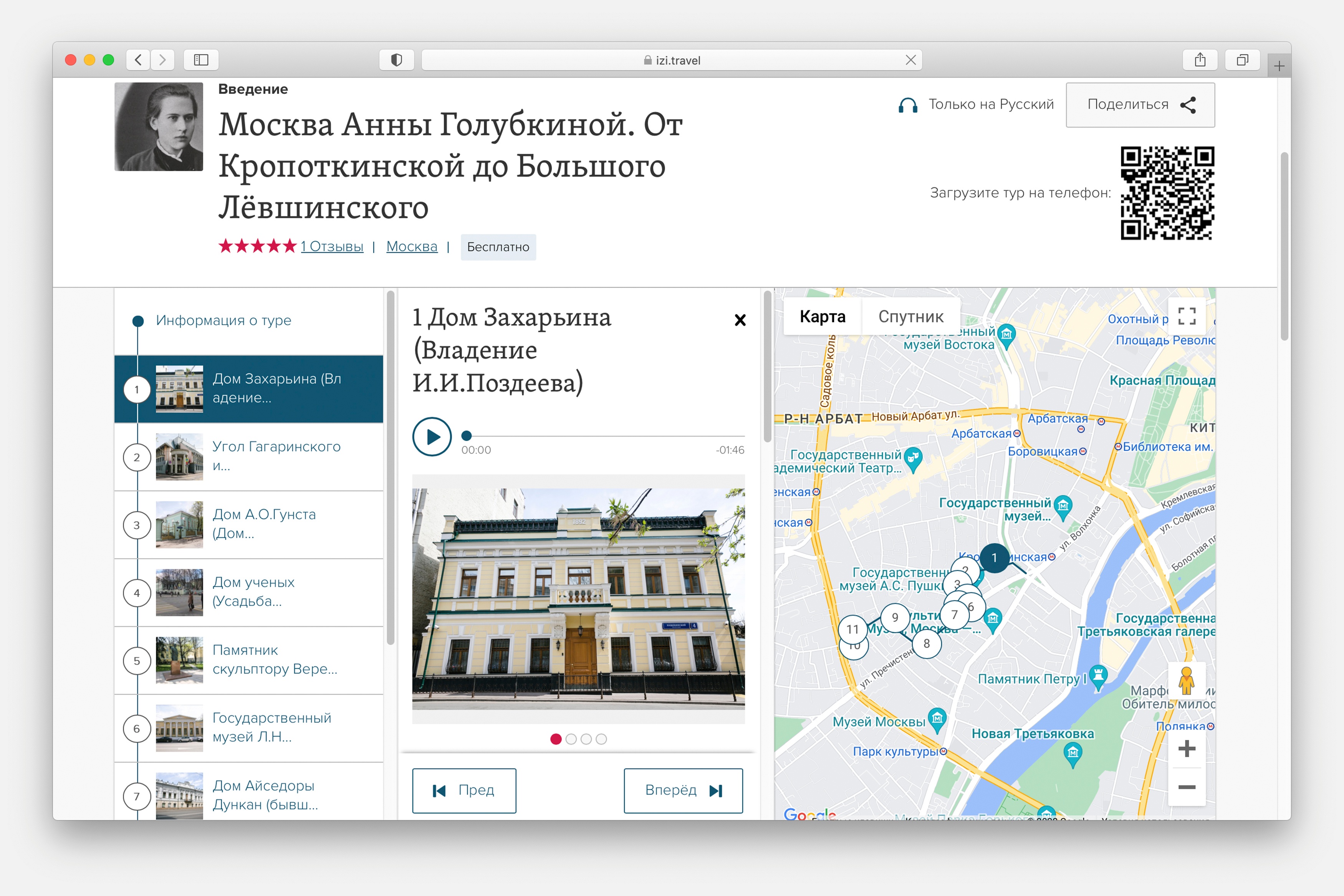Click the izi.travel address bar

point(672,60)
